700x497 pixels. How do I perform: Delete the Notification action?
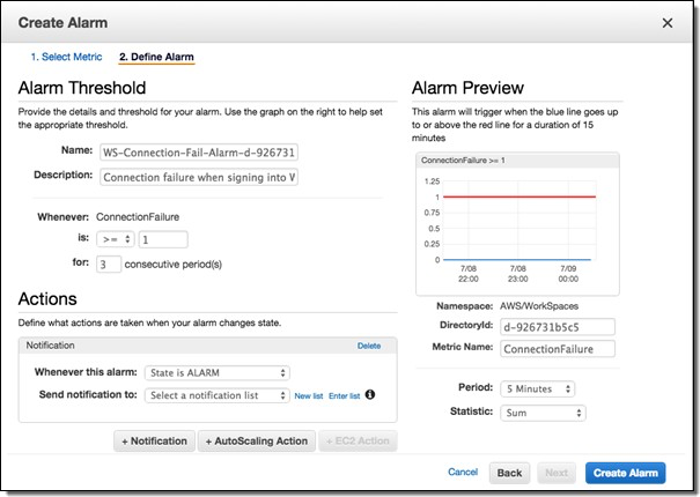[x=369, y=346]
